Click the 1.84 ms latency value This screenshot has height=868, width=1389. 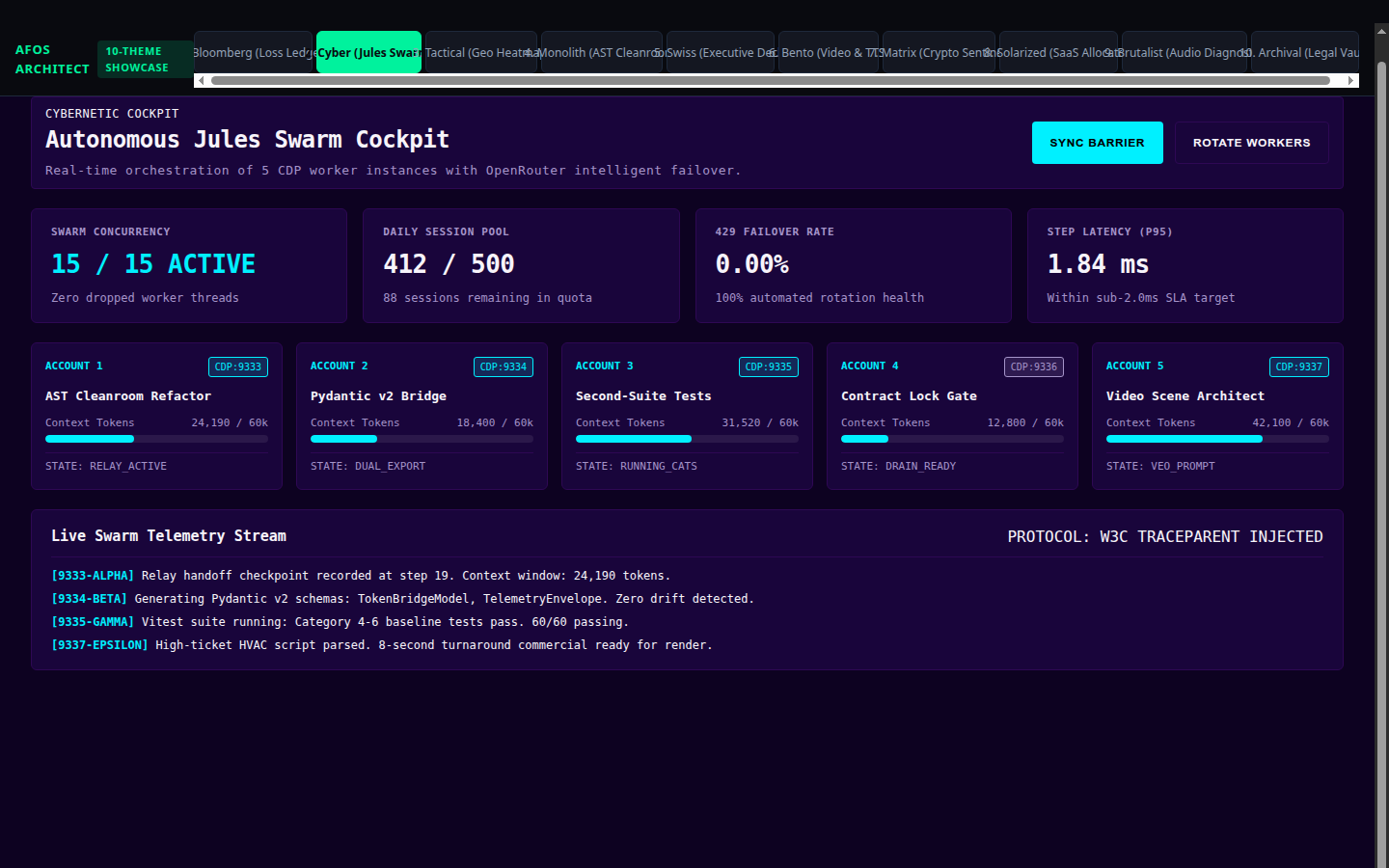1098,264
